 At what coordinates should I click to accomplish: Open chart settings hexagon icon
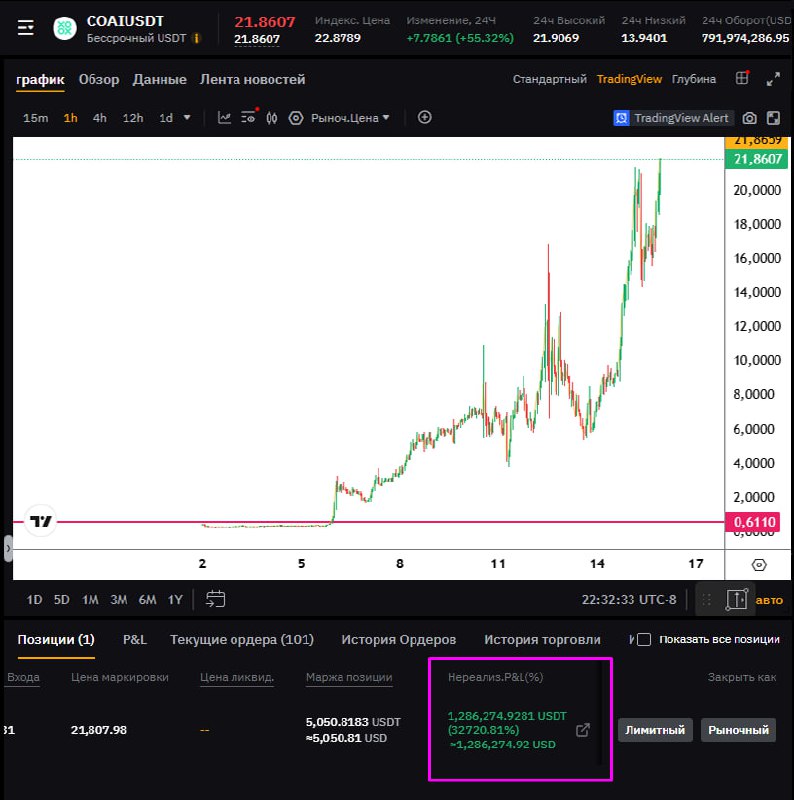[x=295, y=118]
